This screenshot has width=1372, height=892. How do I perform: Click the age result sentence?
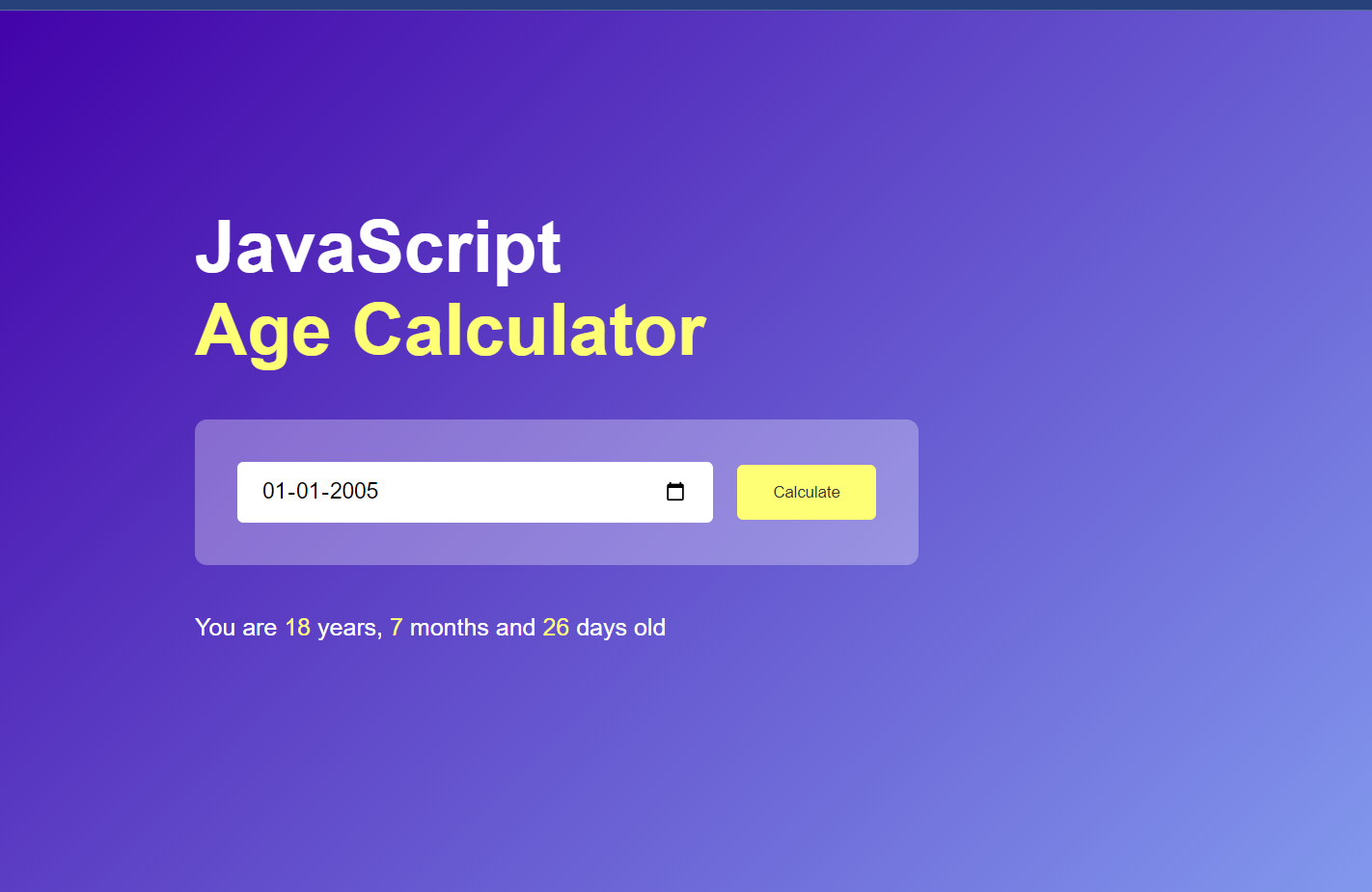(430, 627)
